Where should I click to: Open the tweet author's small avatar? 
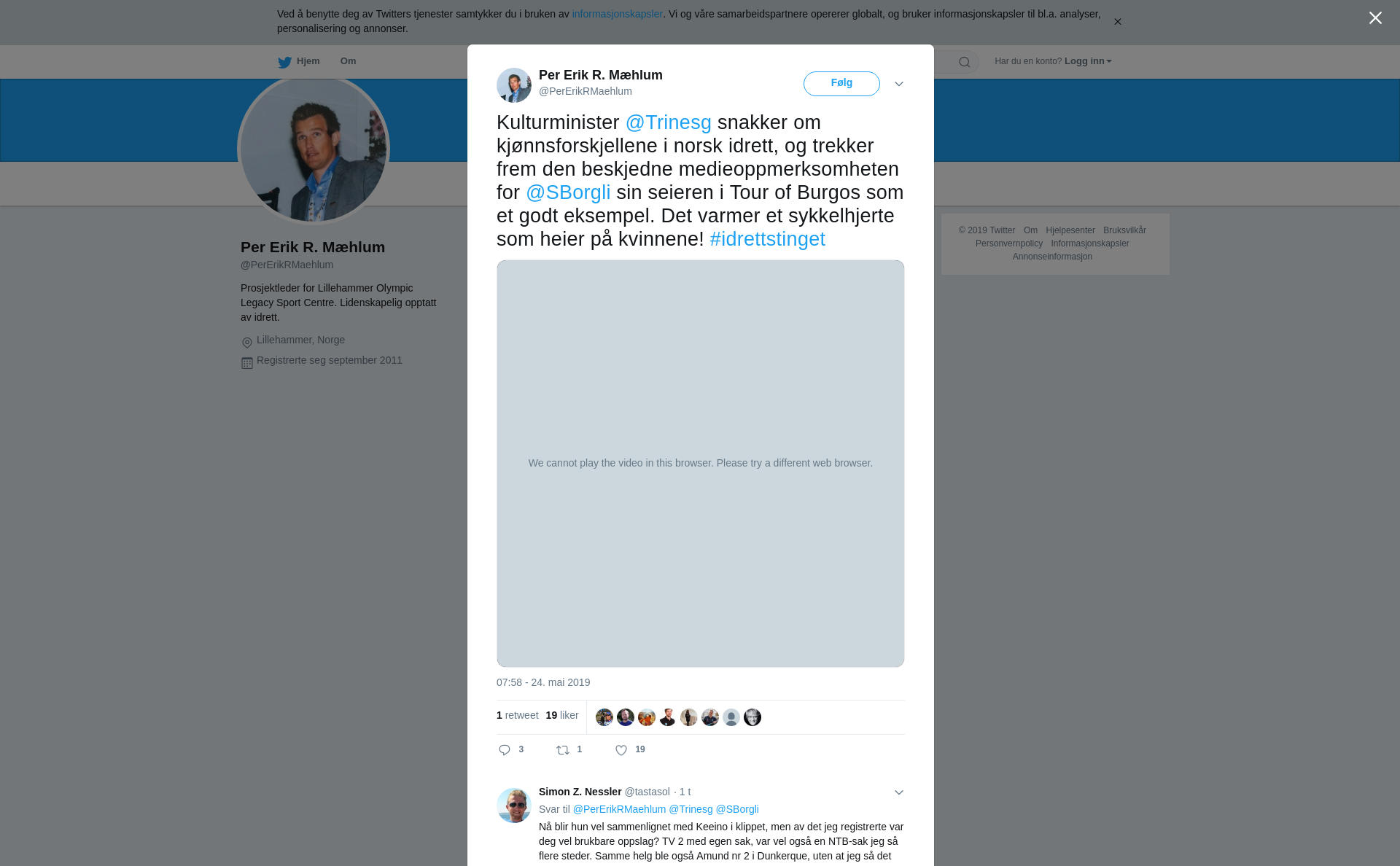[514, 85]
